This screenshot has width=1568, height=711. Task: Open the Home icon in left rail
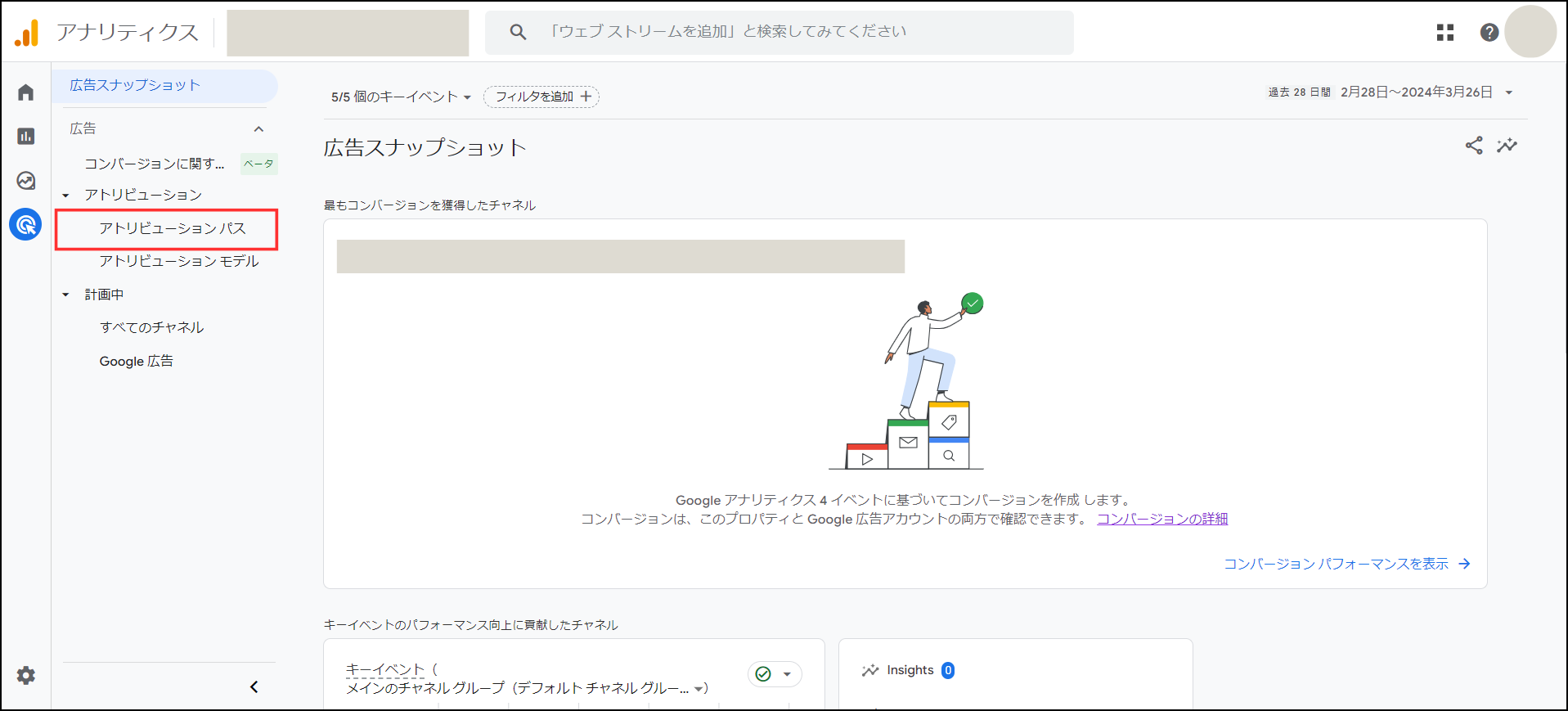point(25,92)
